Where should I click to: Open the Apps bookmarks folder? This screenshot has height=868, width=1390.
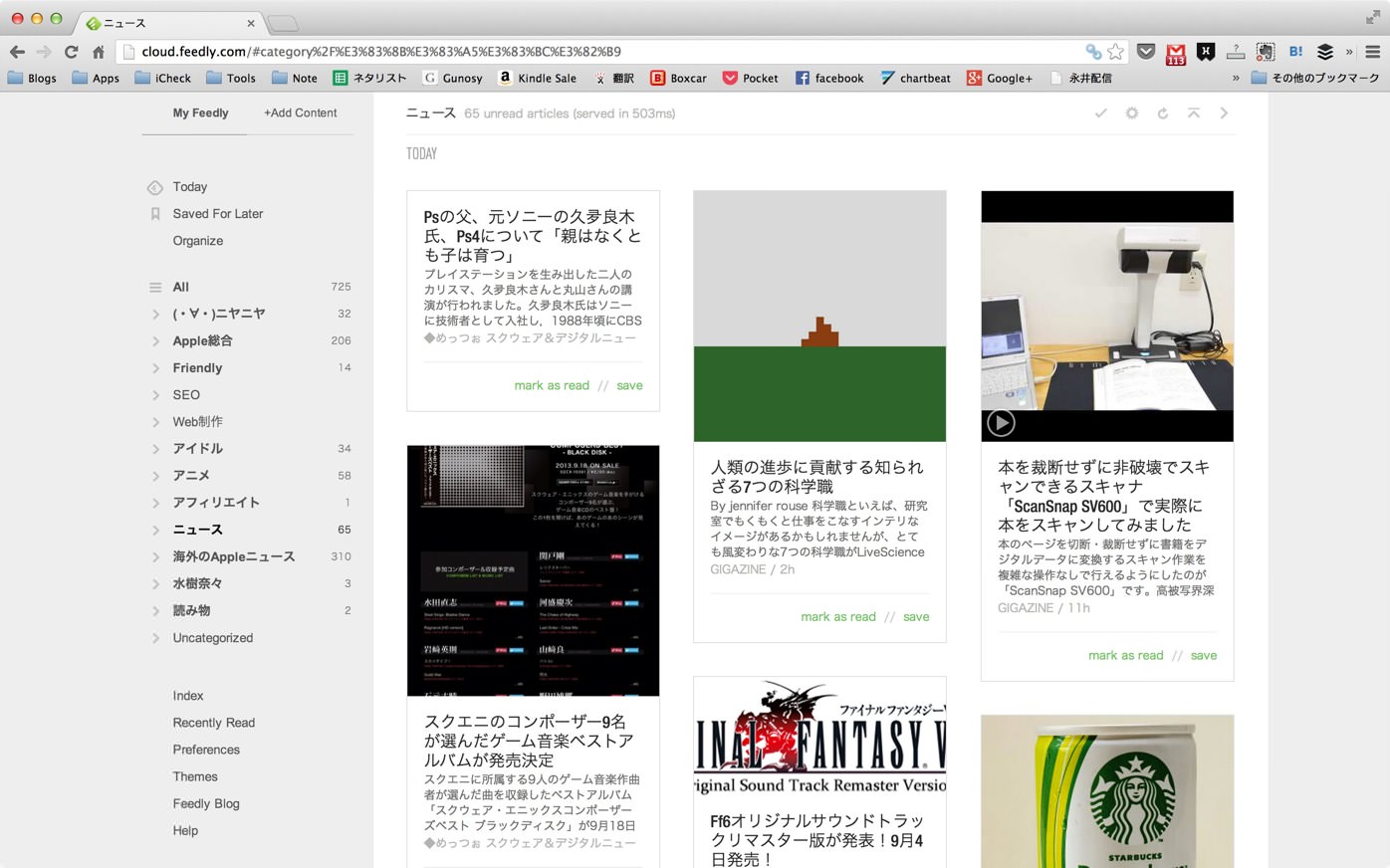pos(96,78)
